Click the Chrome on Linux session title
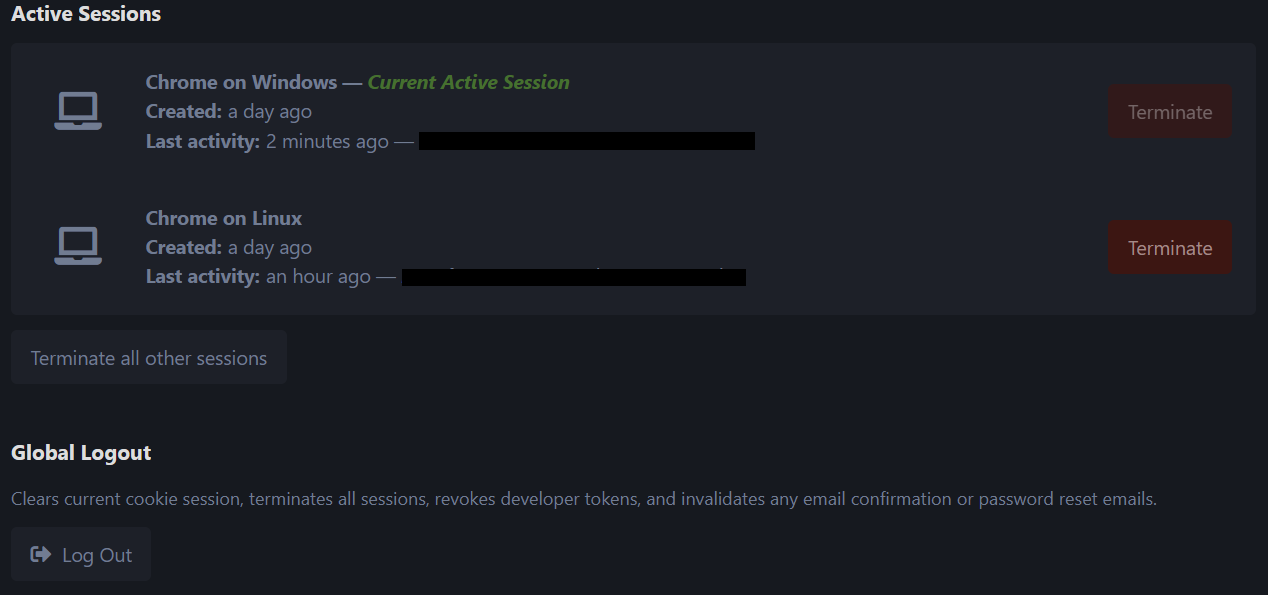1268x595 pixels. point(224,218)
